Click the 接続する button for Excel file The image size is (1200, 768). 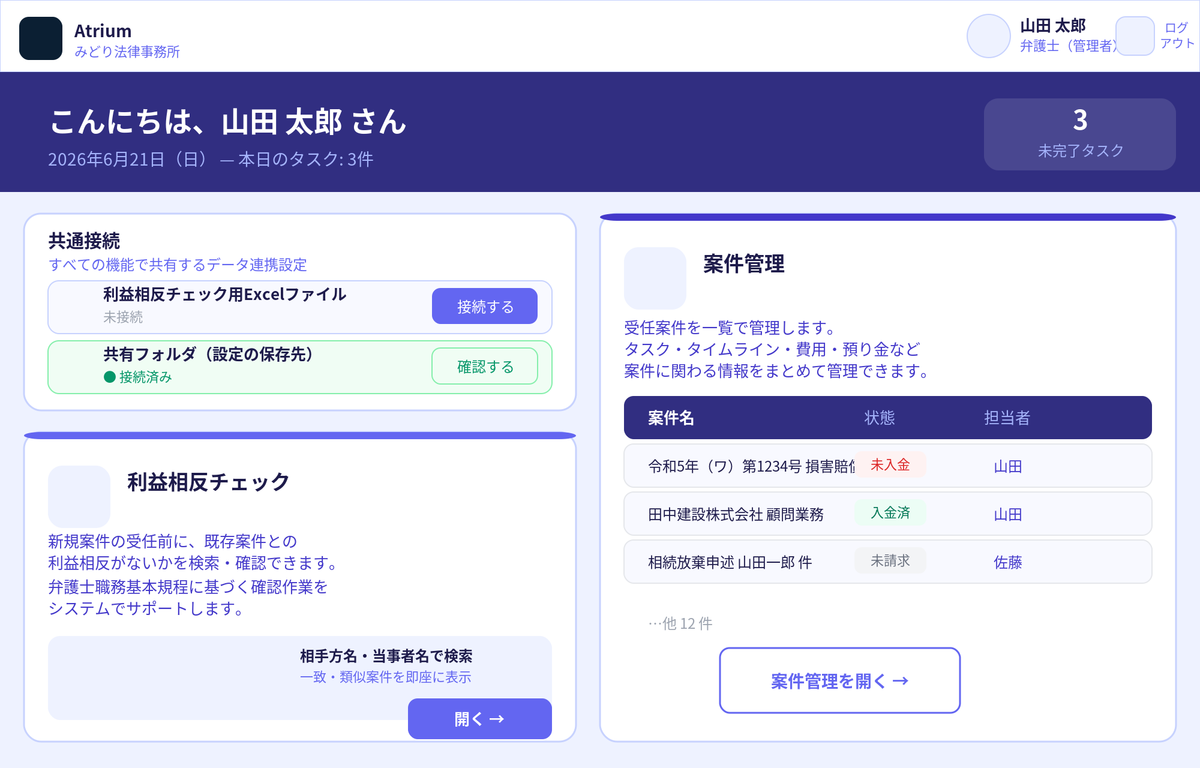pos(485,306)
